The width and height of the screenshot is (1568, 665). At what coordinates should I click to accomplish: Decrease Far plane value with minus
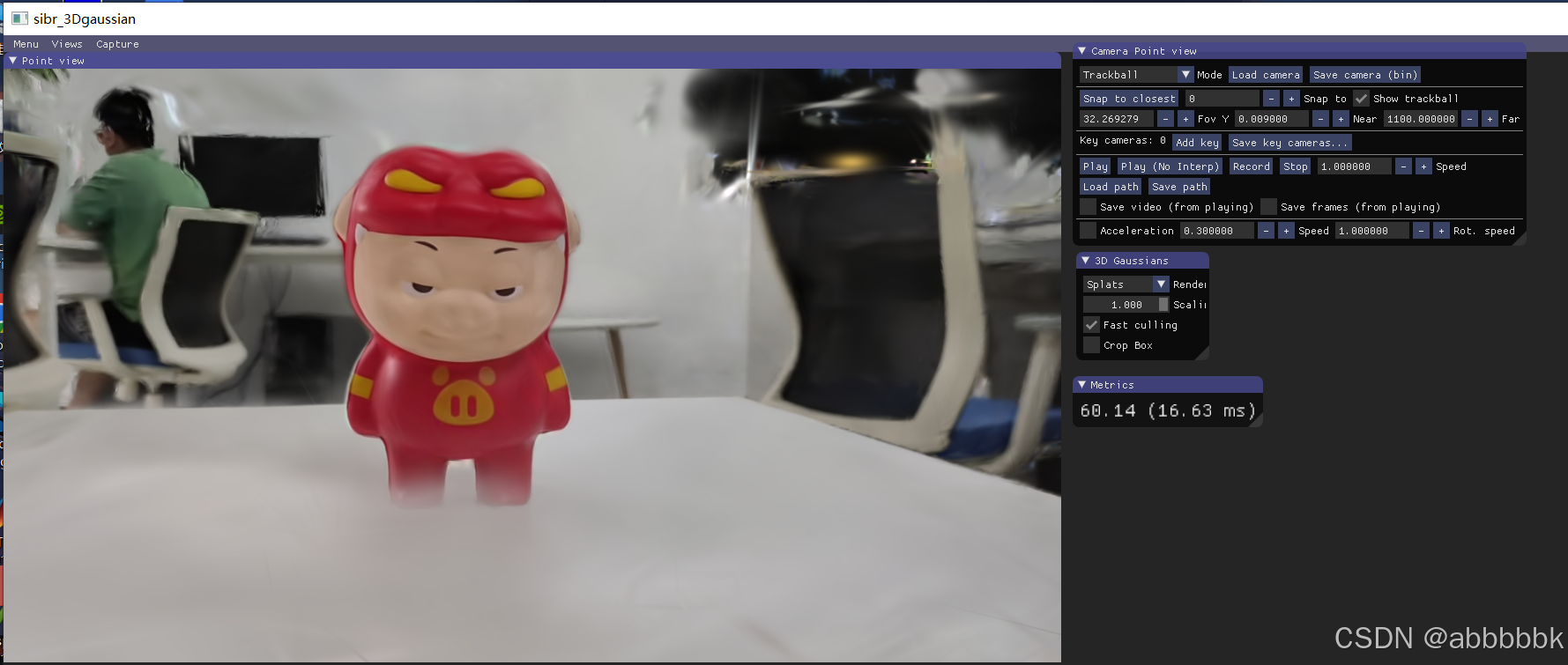coord(1469,119)
